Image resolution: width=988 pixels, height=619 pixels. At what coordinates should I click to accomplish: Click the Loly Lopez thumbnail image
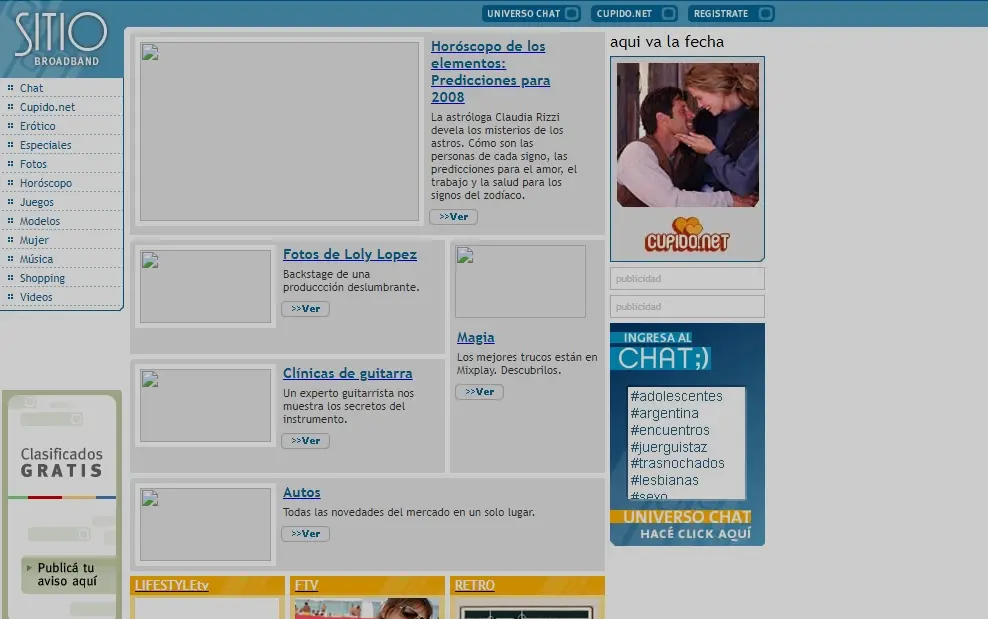(x=205, y=286)
